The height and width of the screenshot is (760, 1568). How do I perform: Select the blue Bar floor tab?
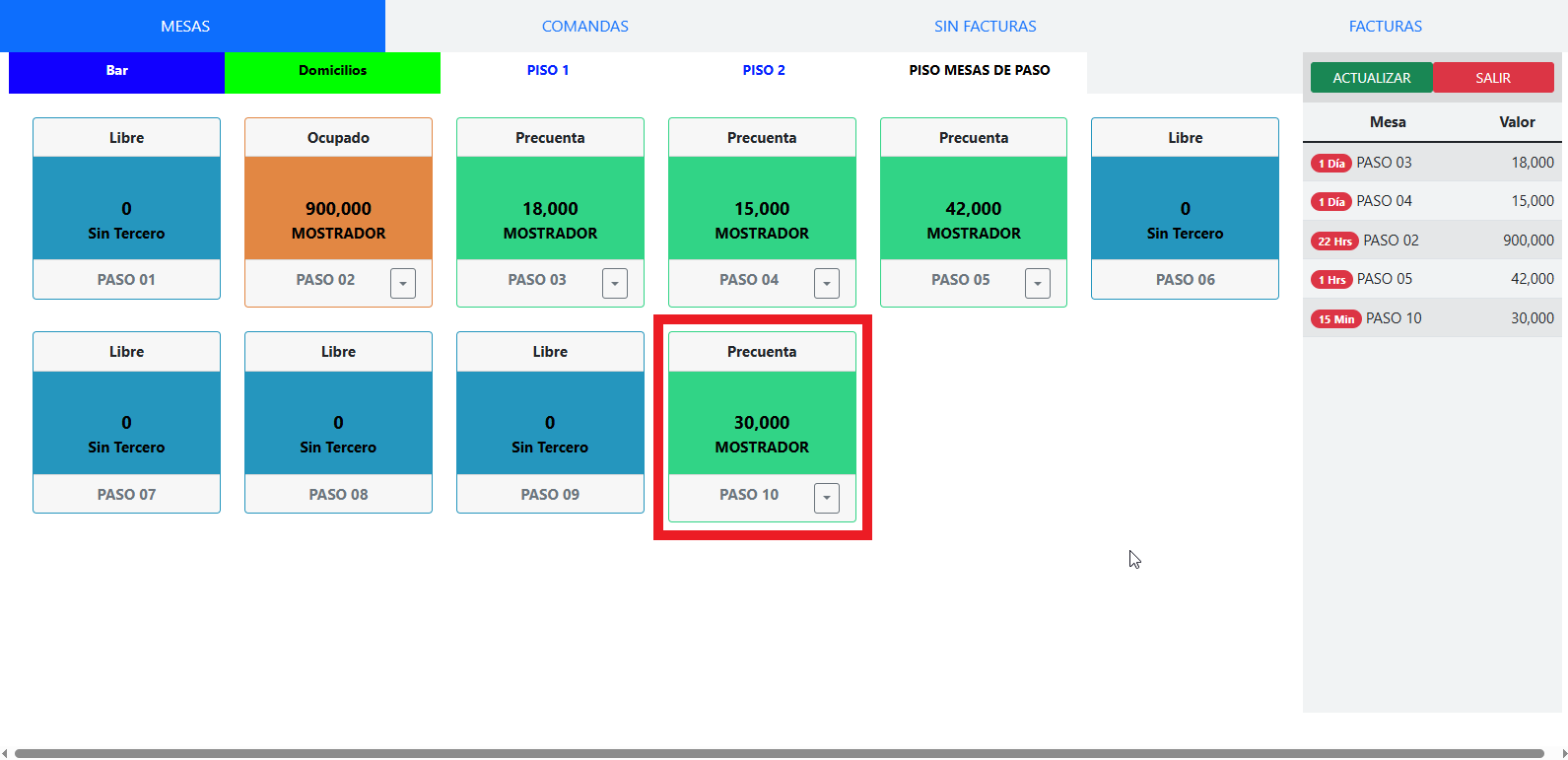(x=116, y=71)
